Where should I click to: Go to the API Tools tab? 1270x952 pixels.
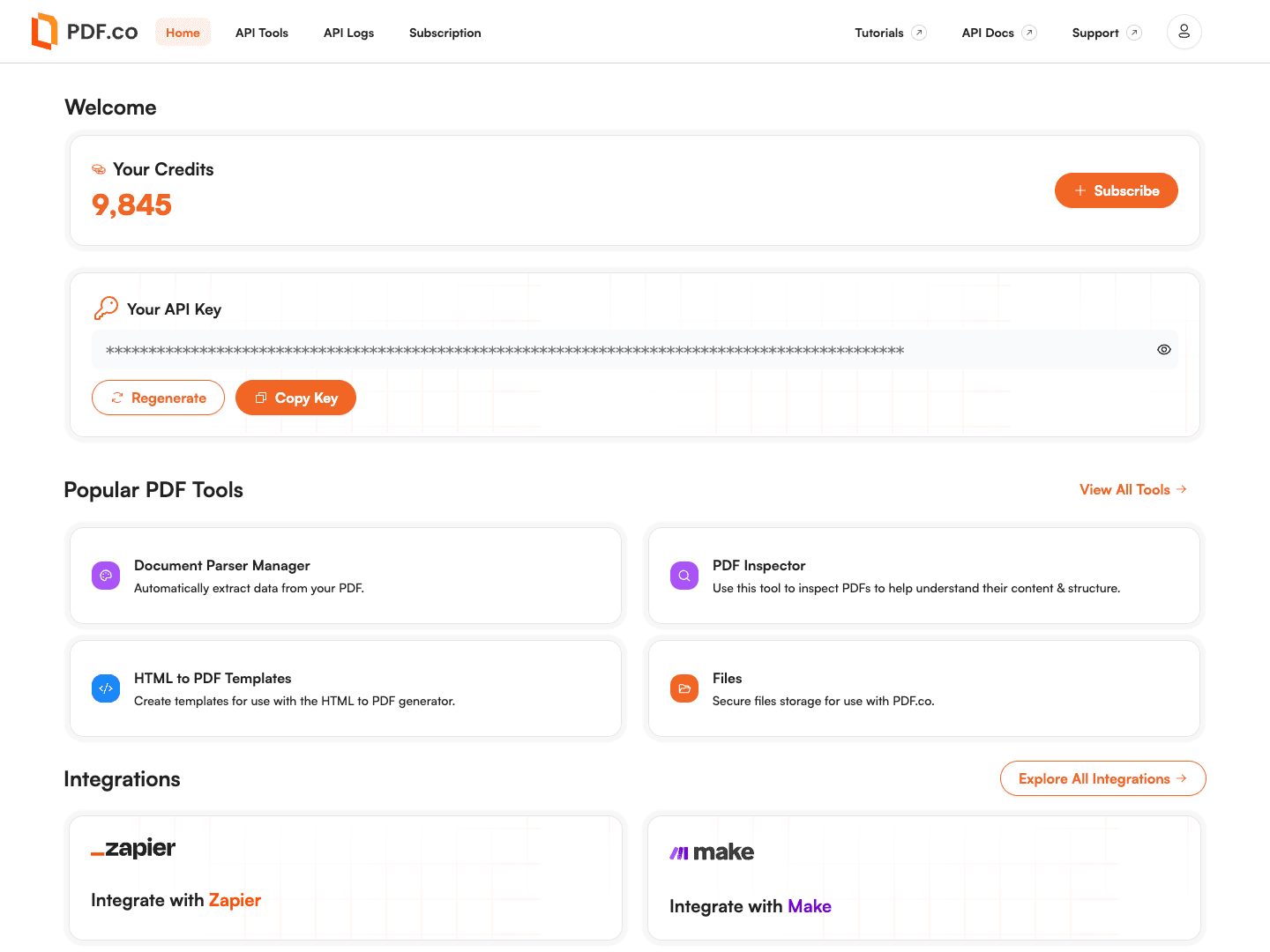pyautogui.click(x=262, y=33)
